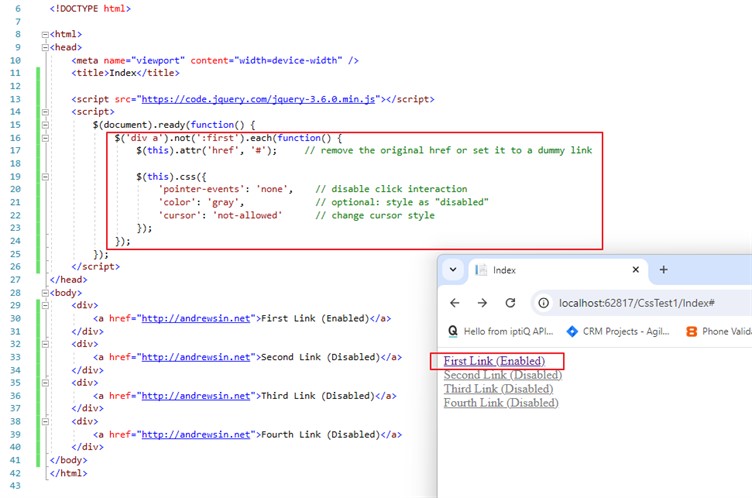The image size is (752, 498).
Task: Click line number 29 in the gutter
Action: click(15, 305)
